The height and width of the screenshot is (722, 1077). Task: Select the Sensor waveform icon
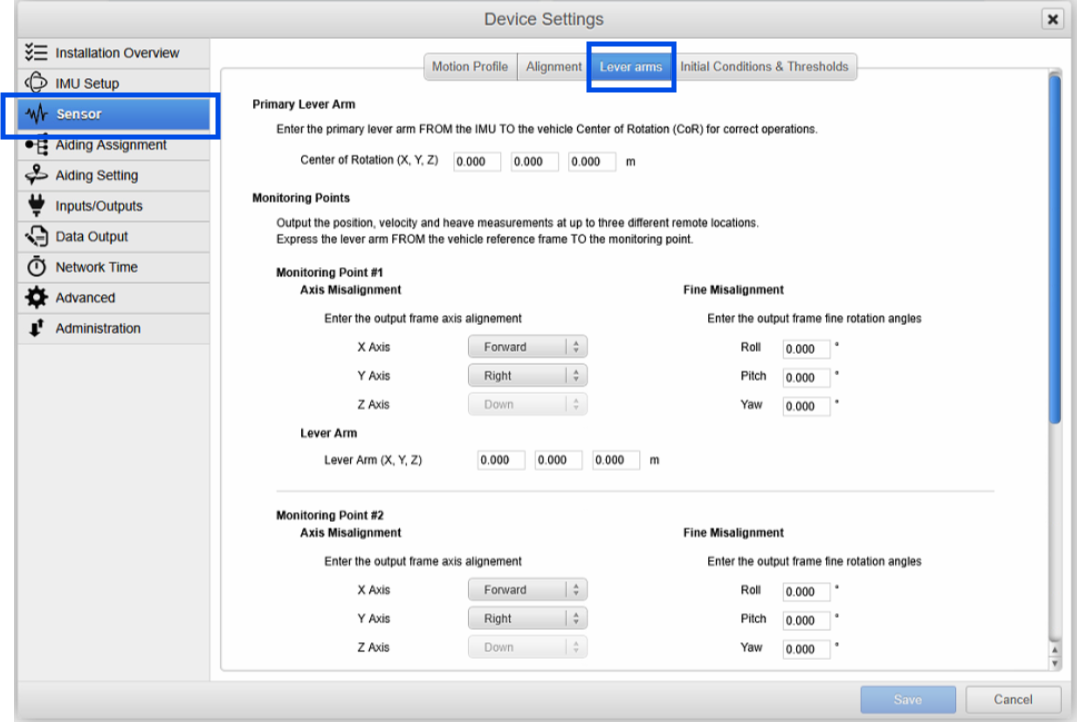coord(37,114)
